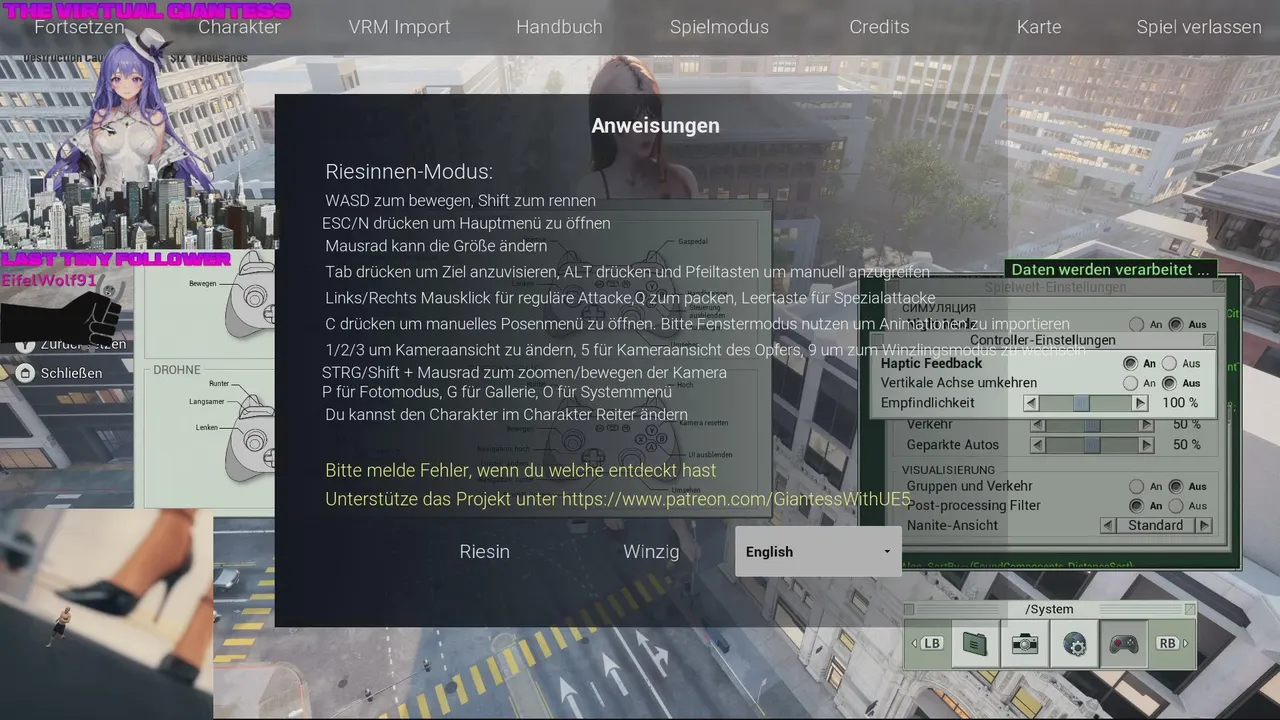Viewport: 1280px width, 720px height.
Task: Increase Verkehr with its right arrow
Action: click(1147, 425)
